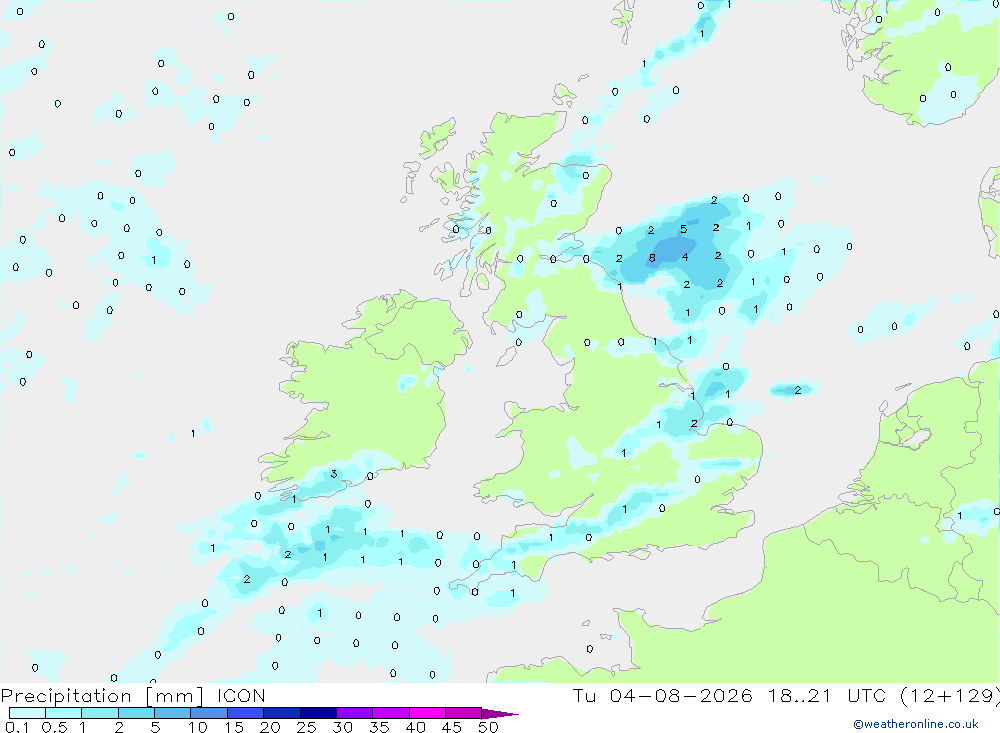Viewport: 1000px width, 733px height.
Task: Click the '45' legend scale label
Action: pos(452,727)
